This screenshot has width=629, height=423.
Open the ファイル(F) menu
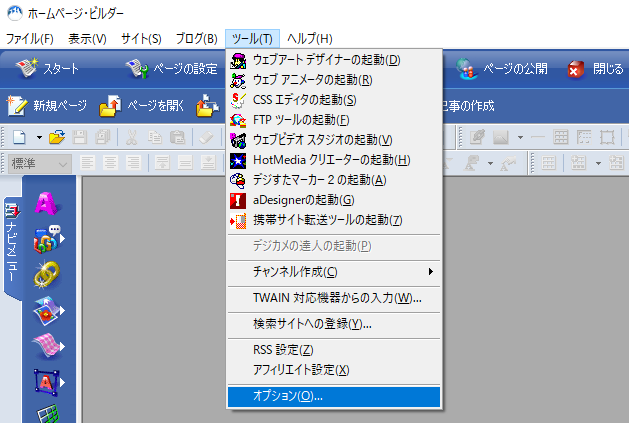pos(30,39)
